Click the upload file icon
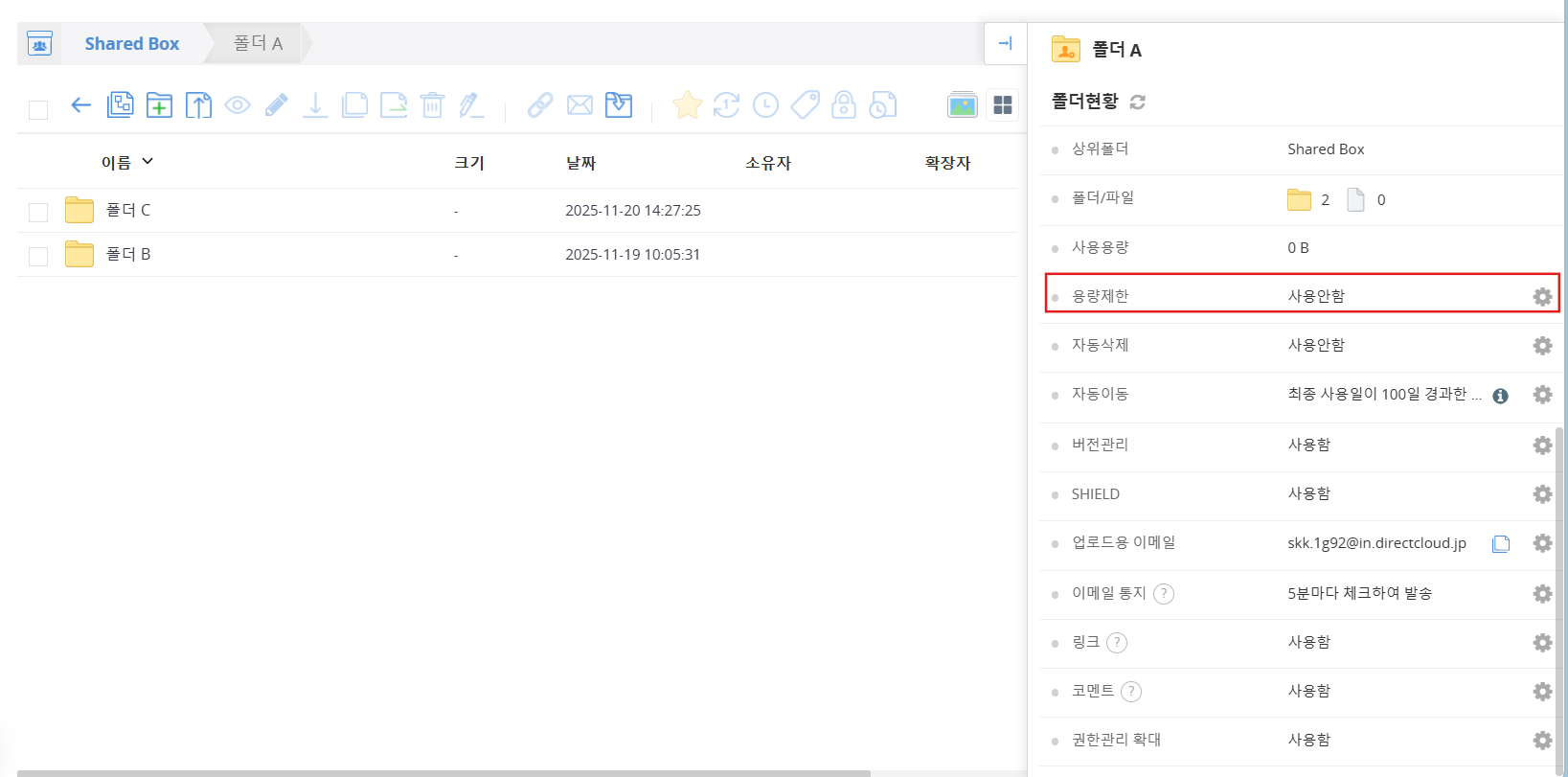This screenshot has width=1568, height=777. (198, 105)
